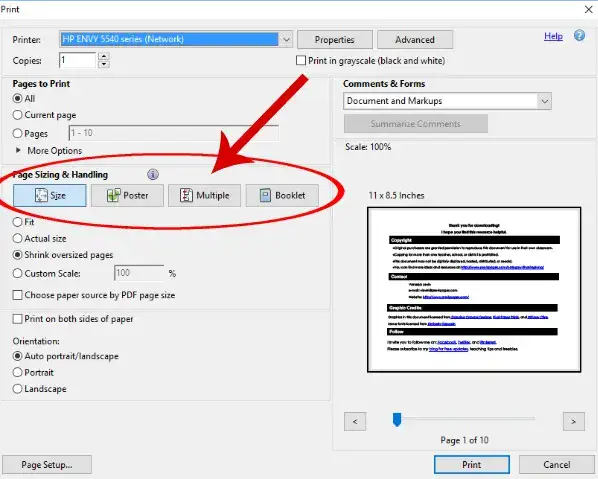Choose the Poster sizing option
The width and height of the screenshot is (598, 479).
127,195
